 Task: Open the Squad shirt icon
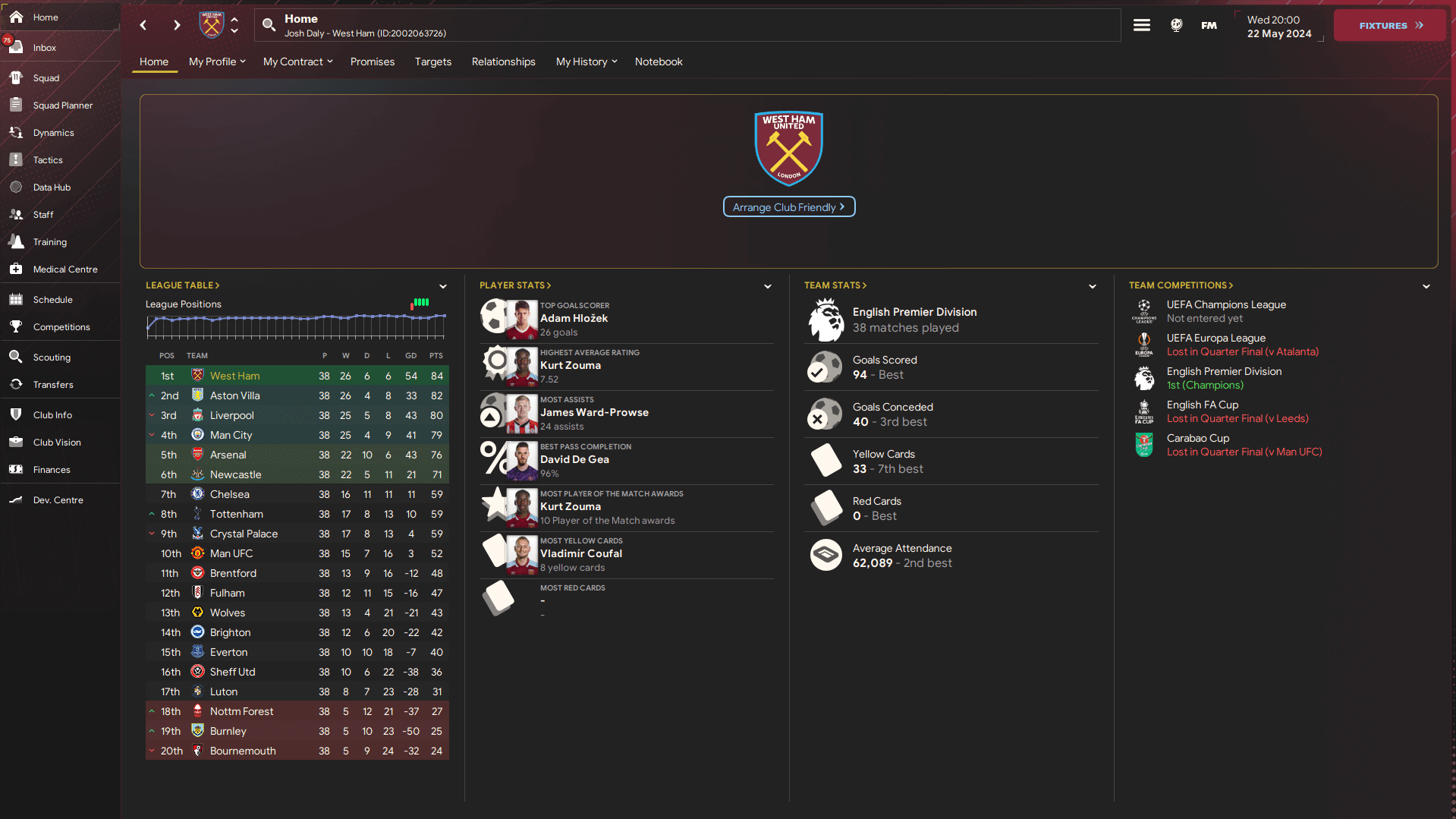click(x=16, y=77)
